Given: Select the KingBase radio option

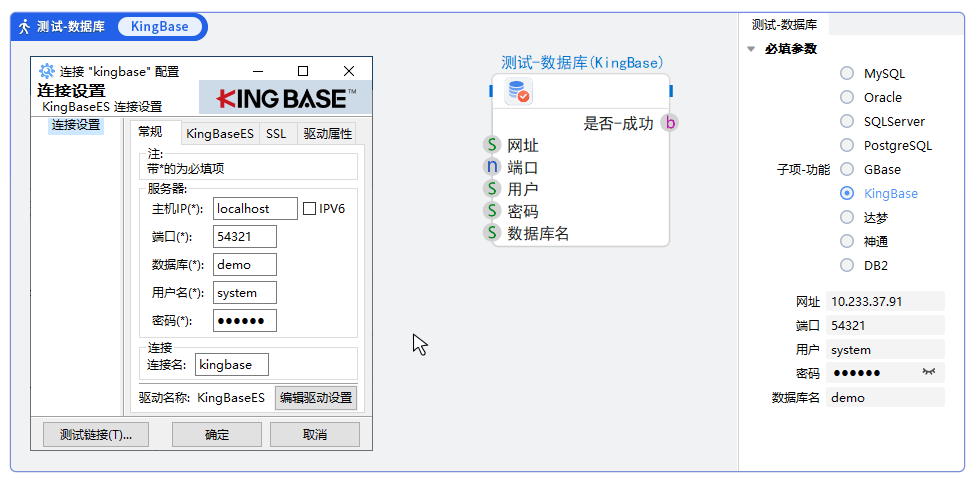Looking at the screenshot, I should click(x=847, y=193).
